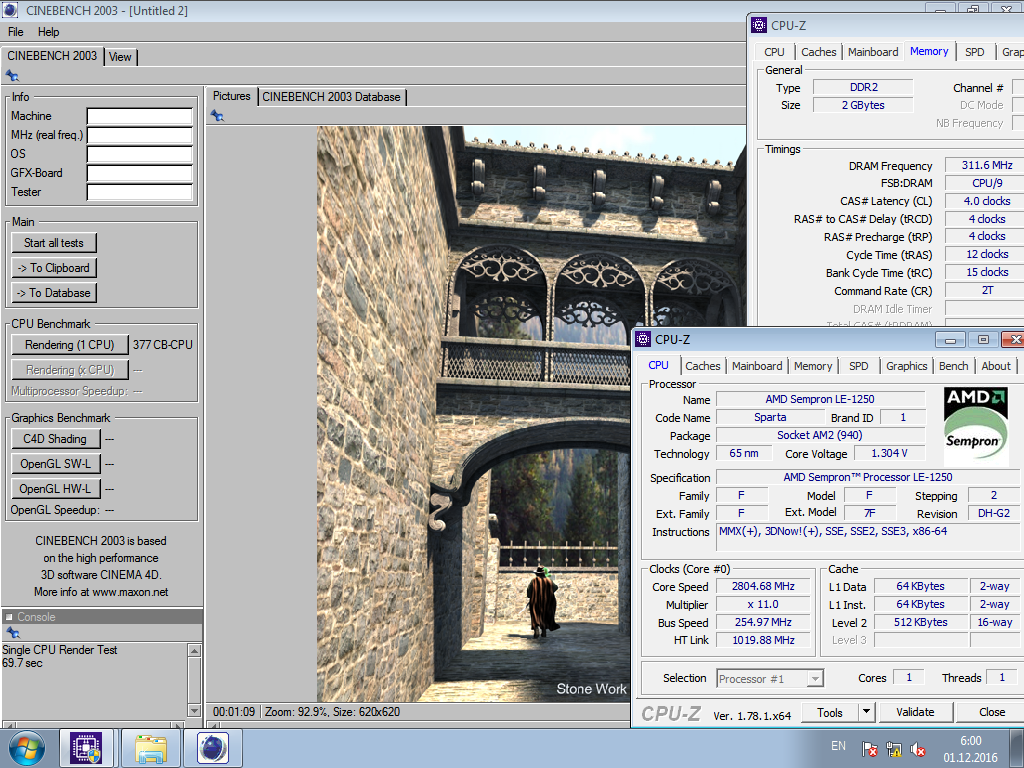Select the Pictures tab

pos(231,96)
